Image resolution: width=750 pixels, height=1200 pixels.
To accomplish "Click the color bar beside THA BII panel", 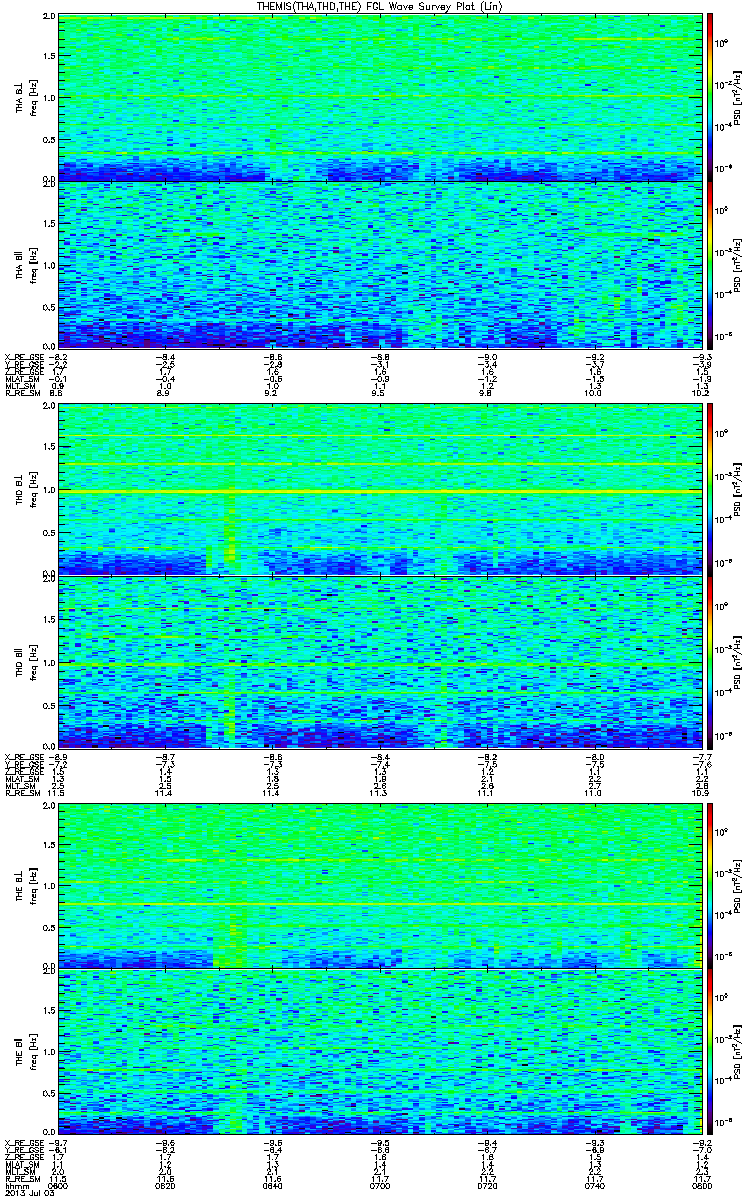I will point(710,263).
